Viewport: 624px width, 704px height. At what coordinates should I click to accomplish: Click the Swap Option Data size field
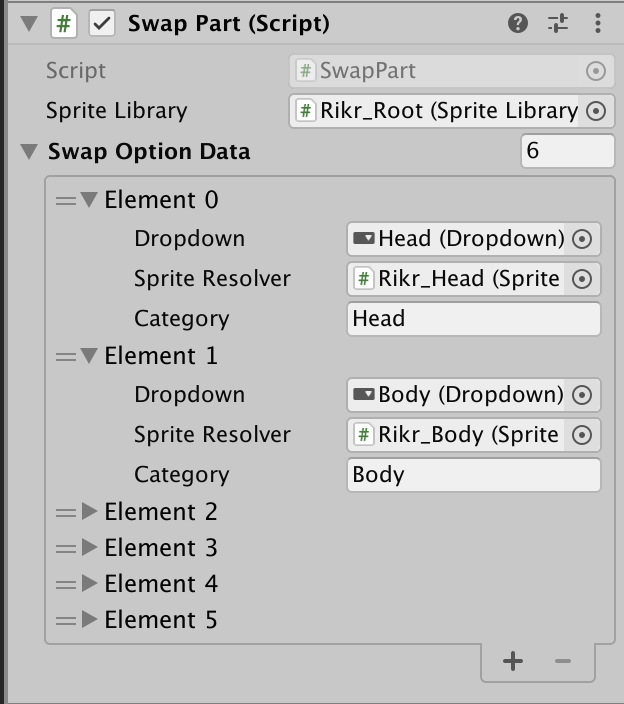click(x=567, y=152)
